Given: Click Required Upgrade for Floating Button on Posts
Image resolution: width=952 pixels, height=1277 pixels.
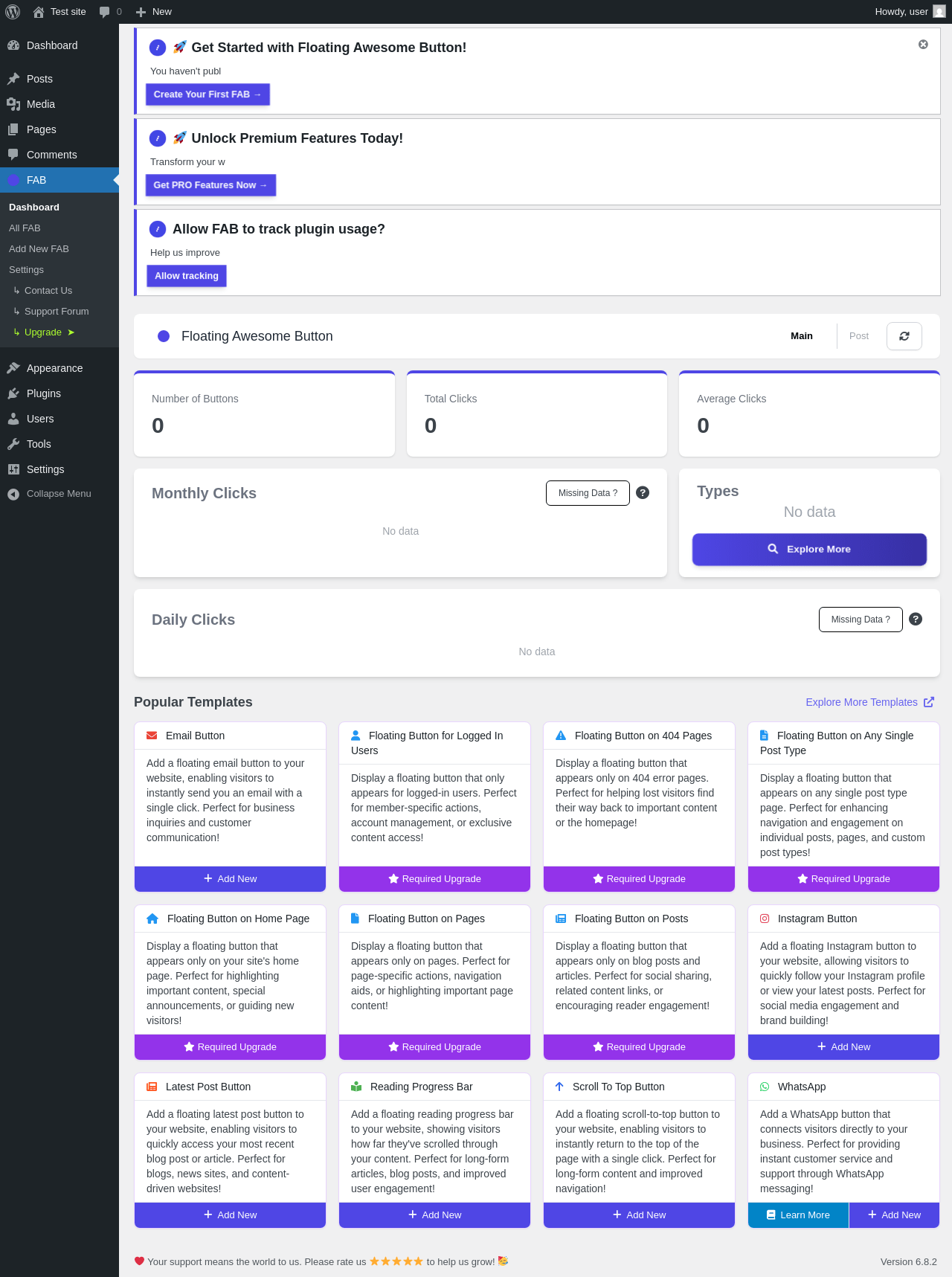Looking at the screenshot, I should [x=639, y=1047].
